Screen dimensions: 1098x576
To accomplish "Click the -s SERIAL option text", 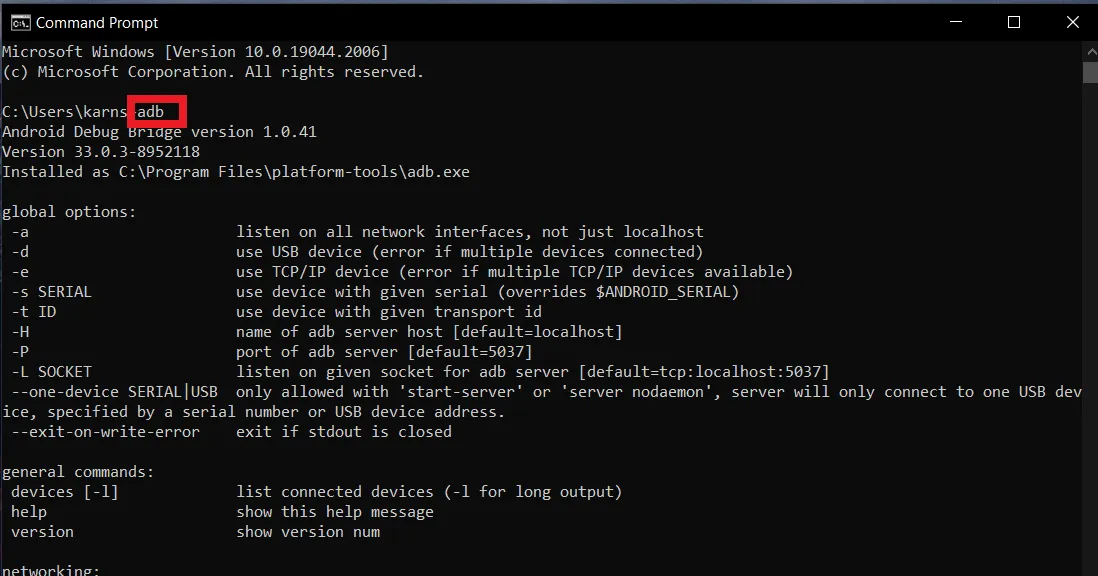I will (x=52, y=292).
